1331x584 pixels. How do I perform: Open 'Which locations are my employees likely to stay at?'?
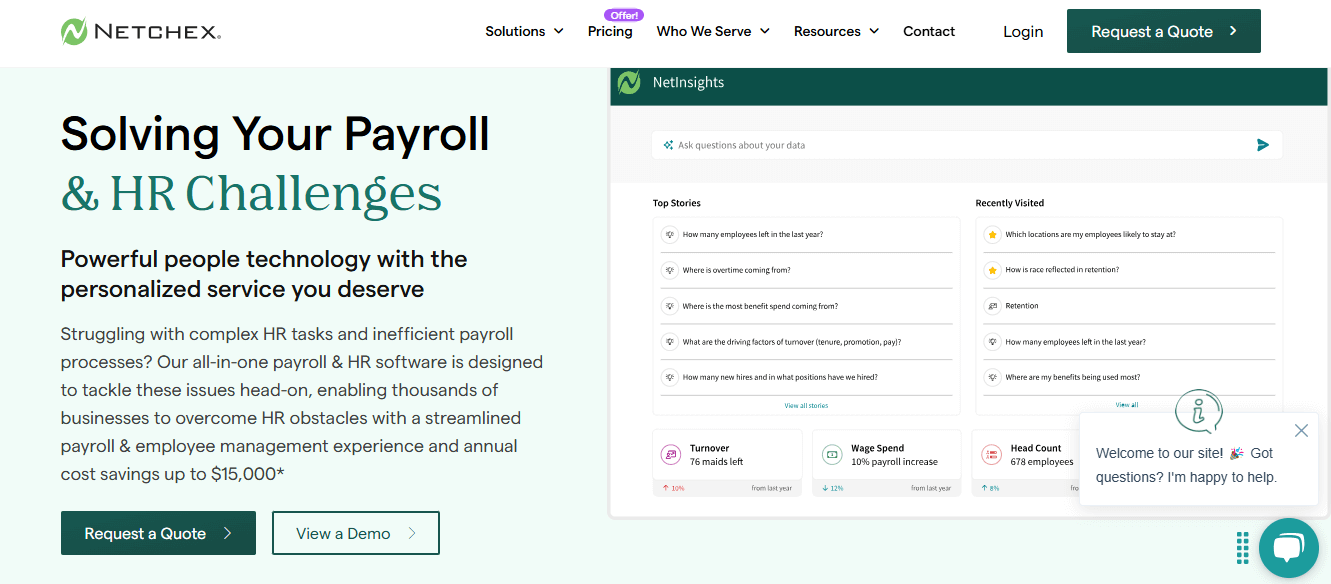(1090, 234)
